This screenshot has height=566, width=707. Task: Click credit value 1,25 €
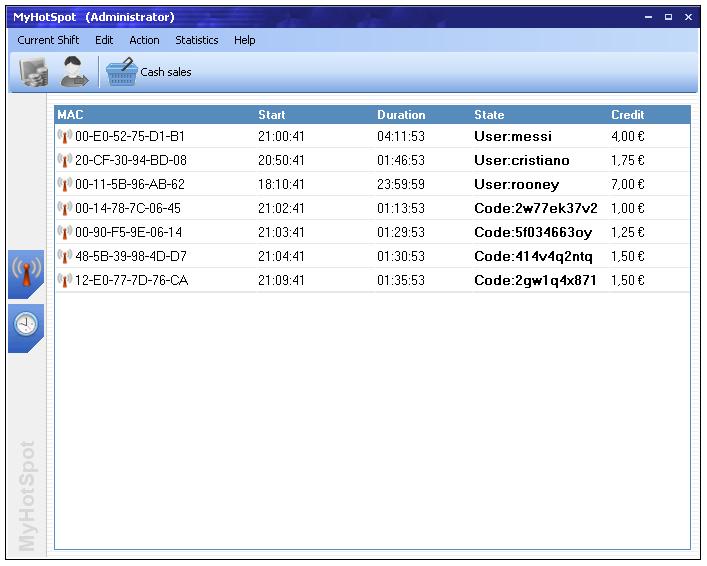[x=628, y=232]
